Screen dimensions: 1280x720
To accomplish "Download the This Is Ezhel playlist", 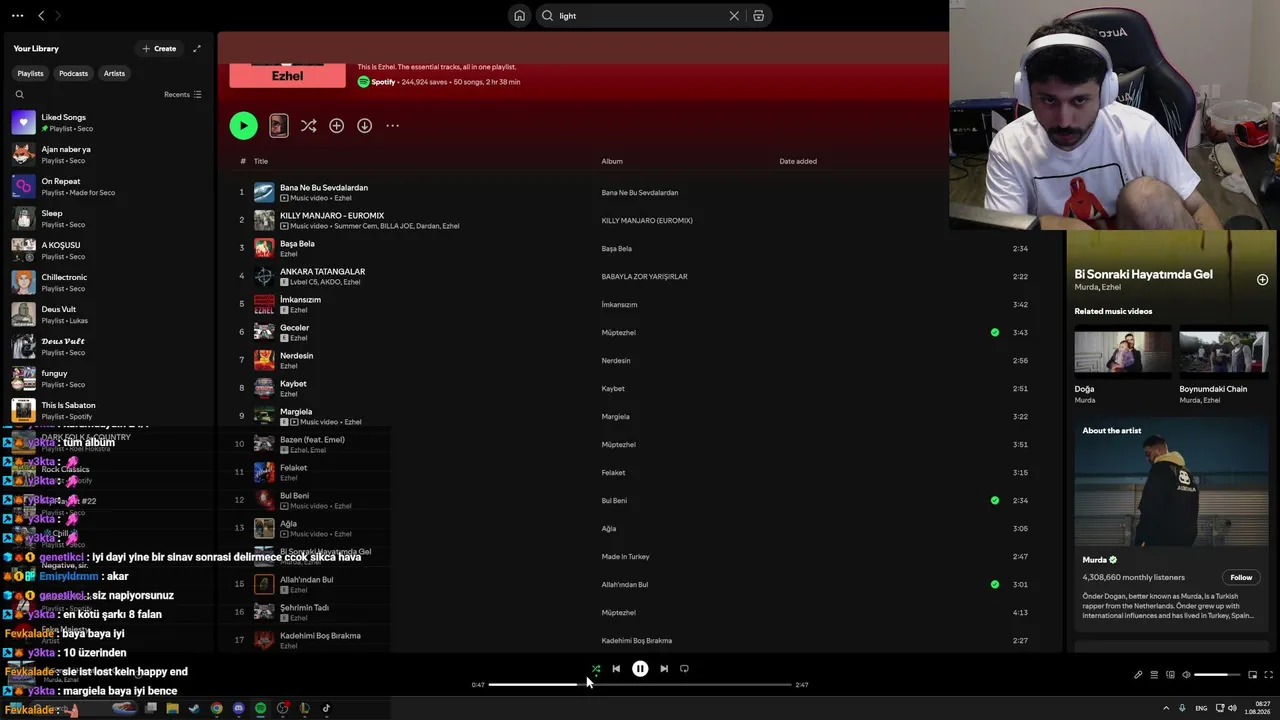I will 365,126.
